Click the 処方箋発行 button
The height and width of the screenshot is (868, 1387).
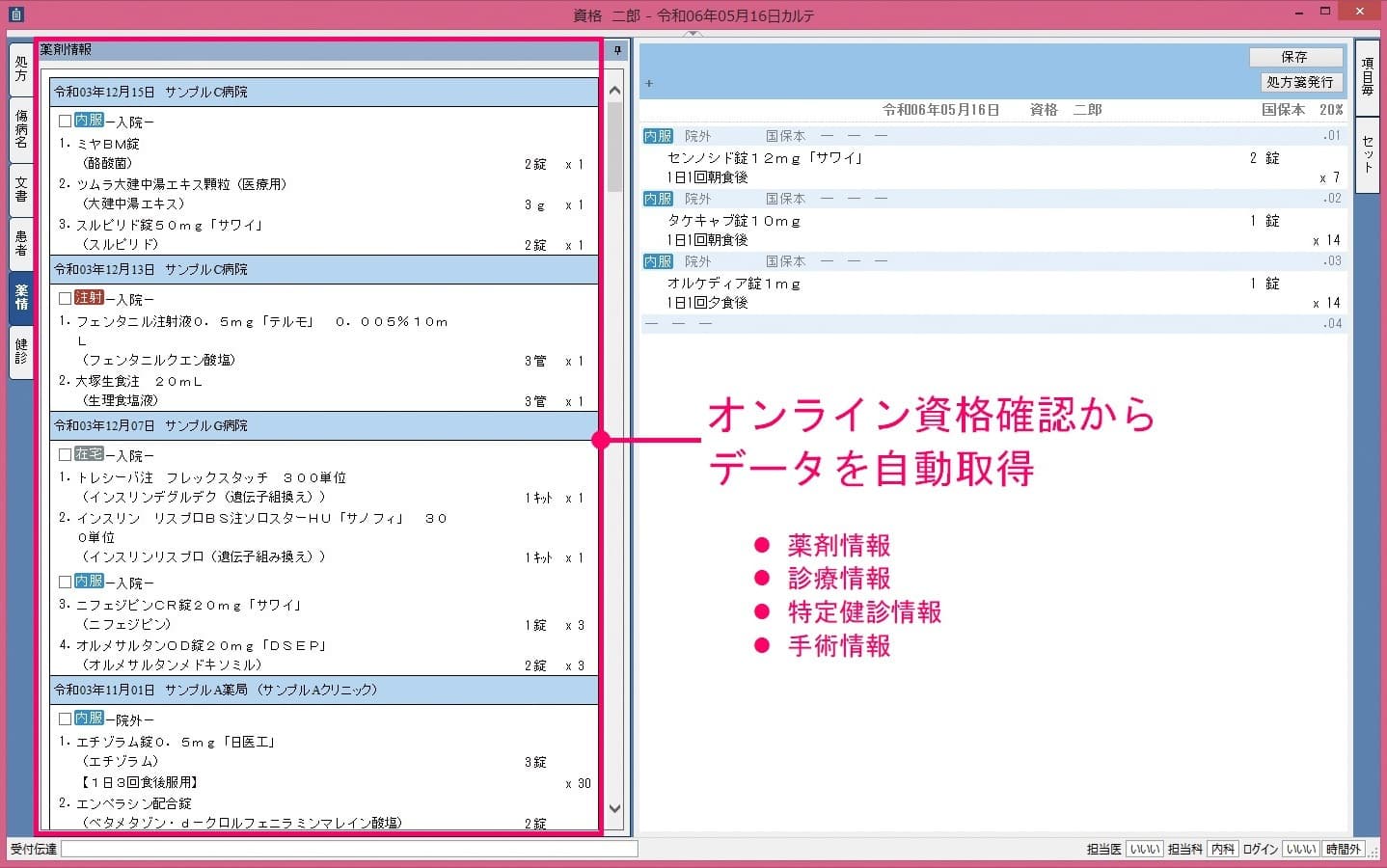[1299, 83]
